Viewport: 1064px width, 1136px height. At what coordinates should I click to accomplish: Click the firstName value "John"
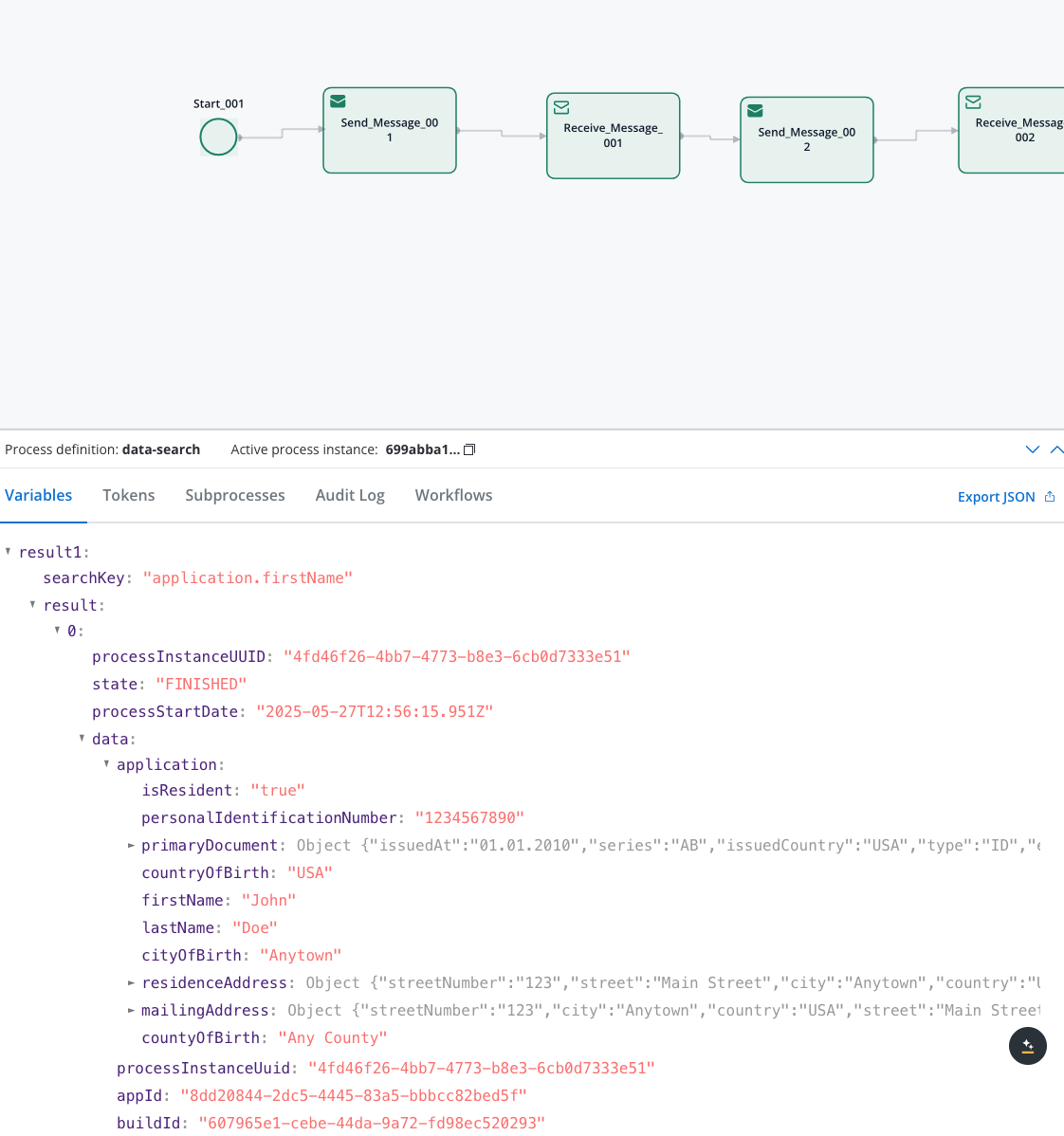(x=268, y=901)
